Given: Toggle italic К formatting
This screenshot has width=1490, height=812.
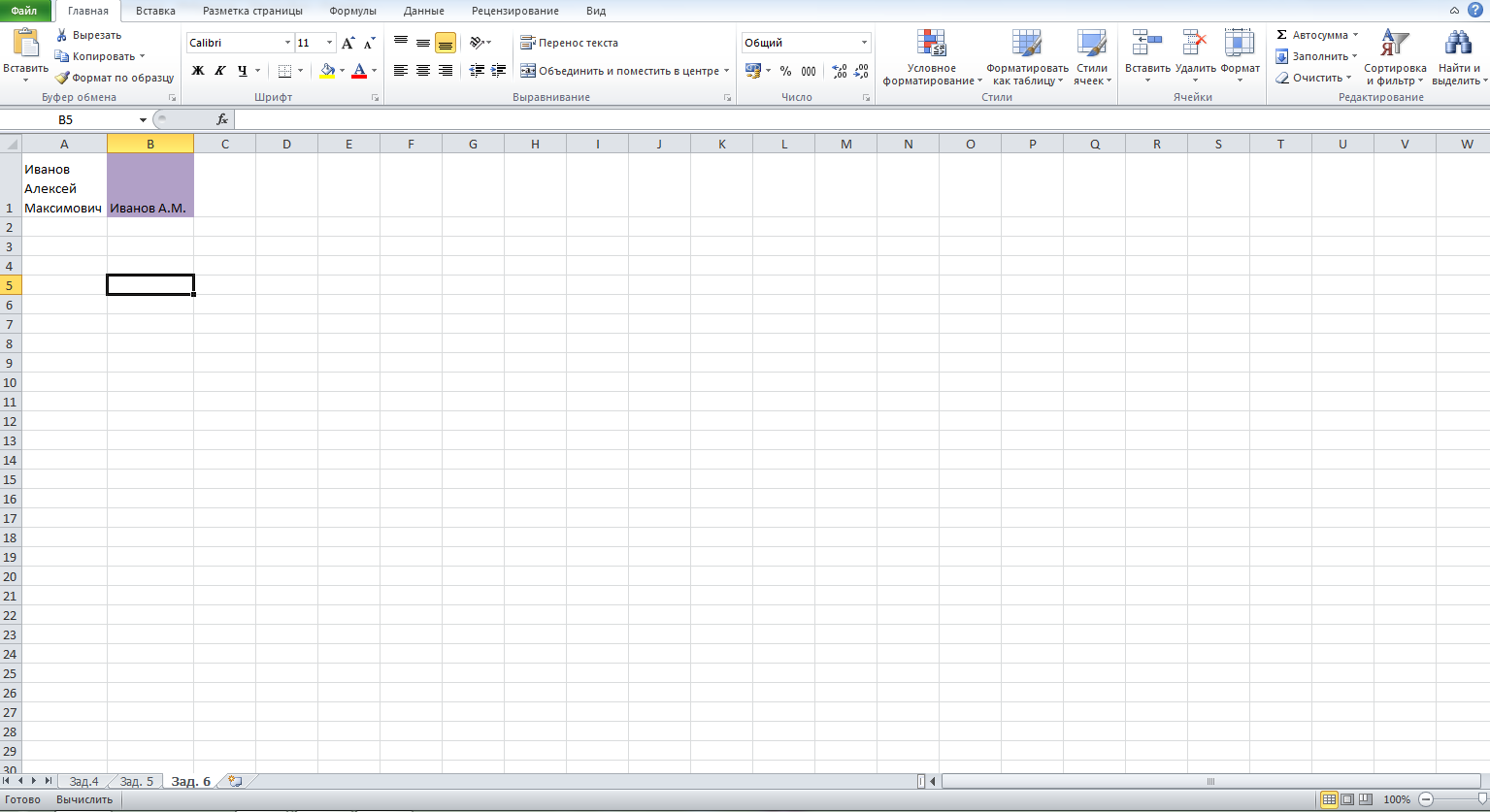Looking at the screenshot, I should coord(220,71).
